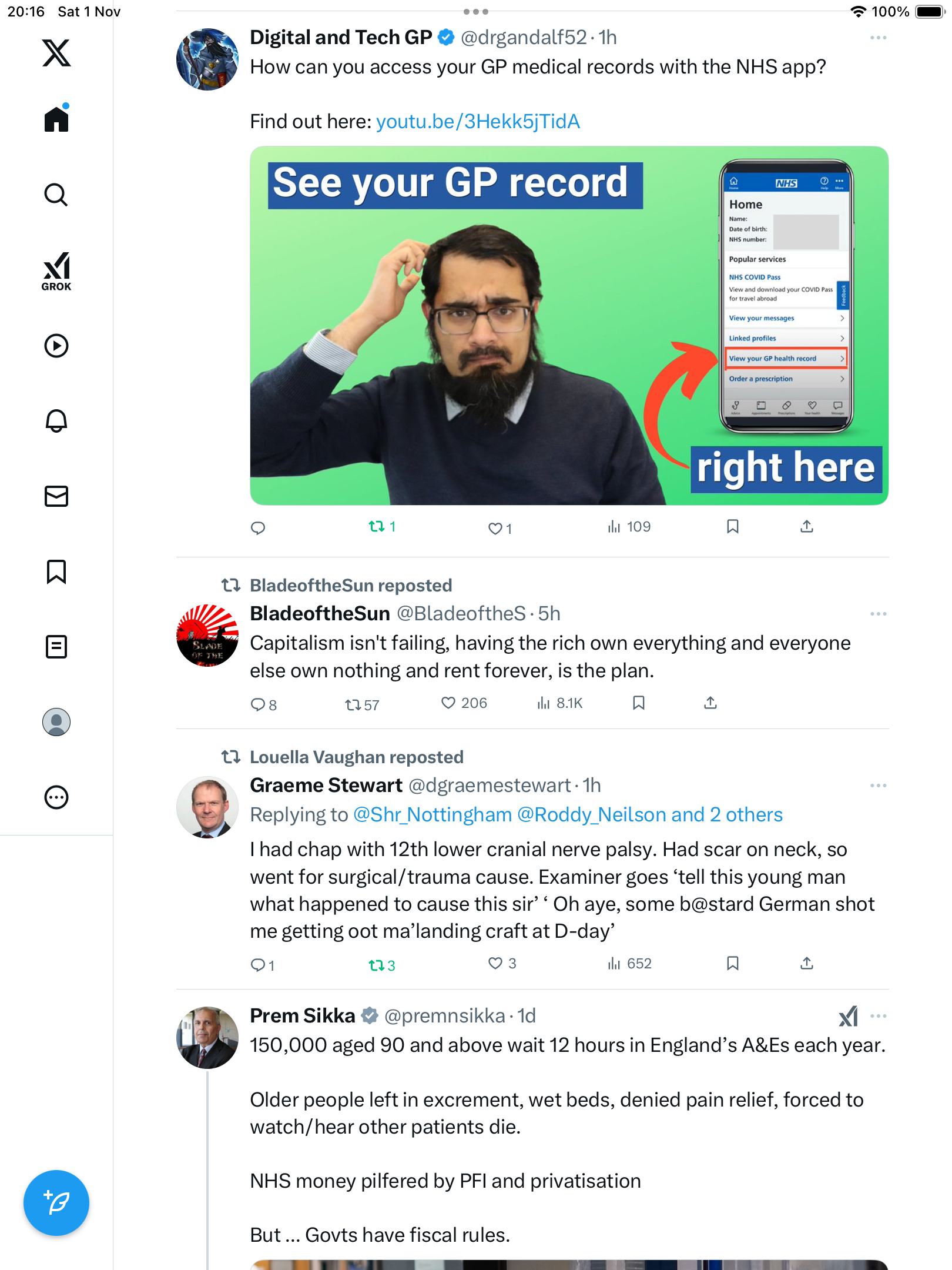
Task: Open @Shr_Nottingham mention link
Action: click(433, 815)
